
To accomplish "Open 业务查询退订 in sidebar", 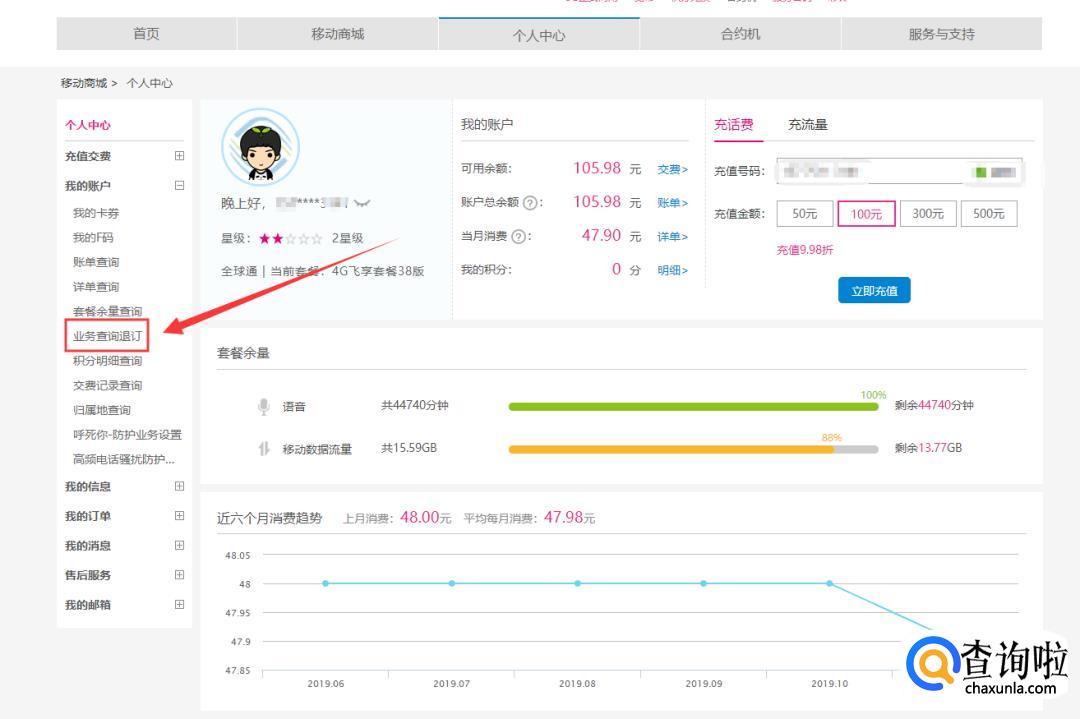I will [107, 336].
